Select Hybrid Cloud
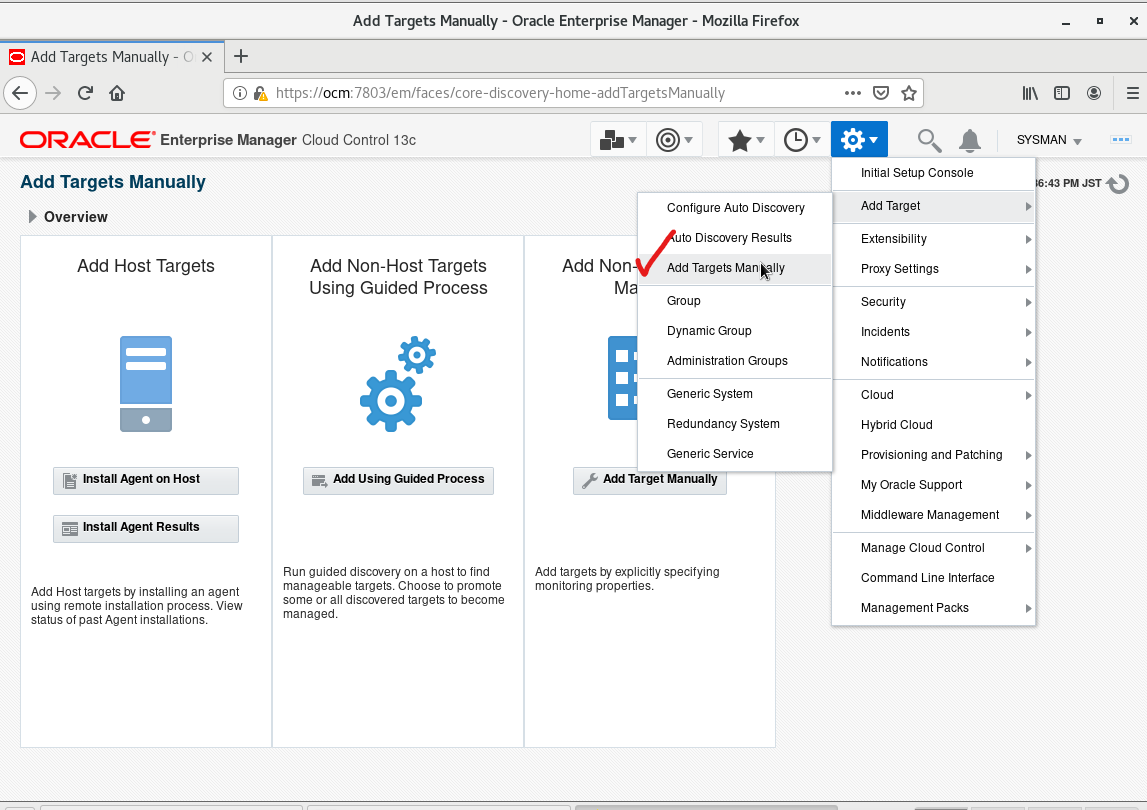 pos(933,425)
